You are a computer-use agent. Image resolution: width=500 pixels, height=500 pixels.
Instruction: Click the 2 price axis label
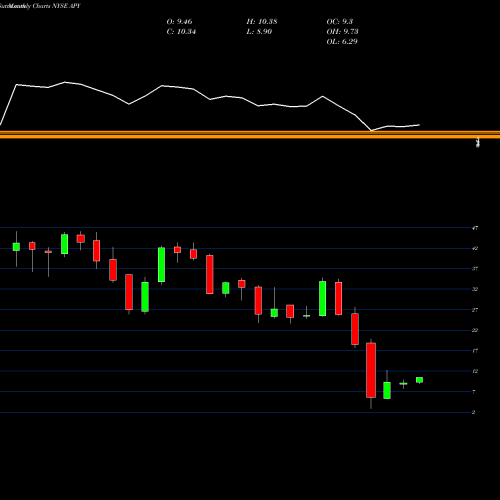tap(474, 412)
